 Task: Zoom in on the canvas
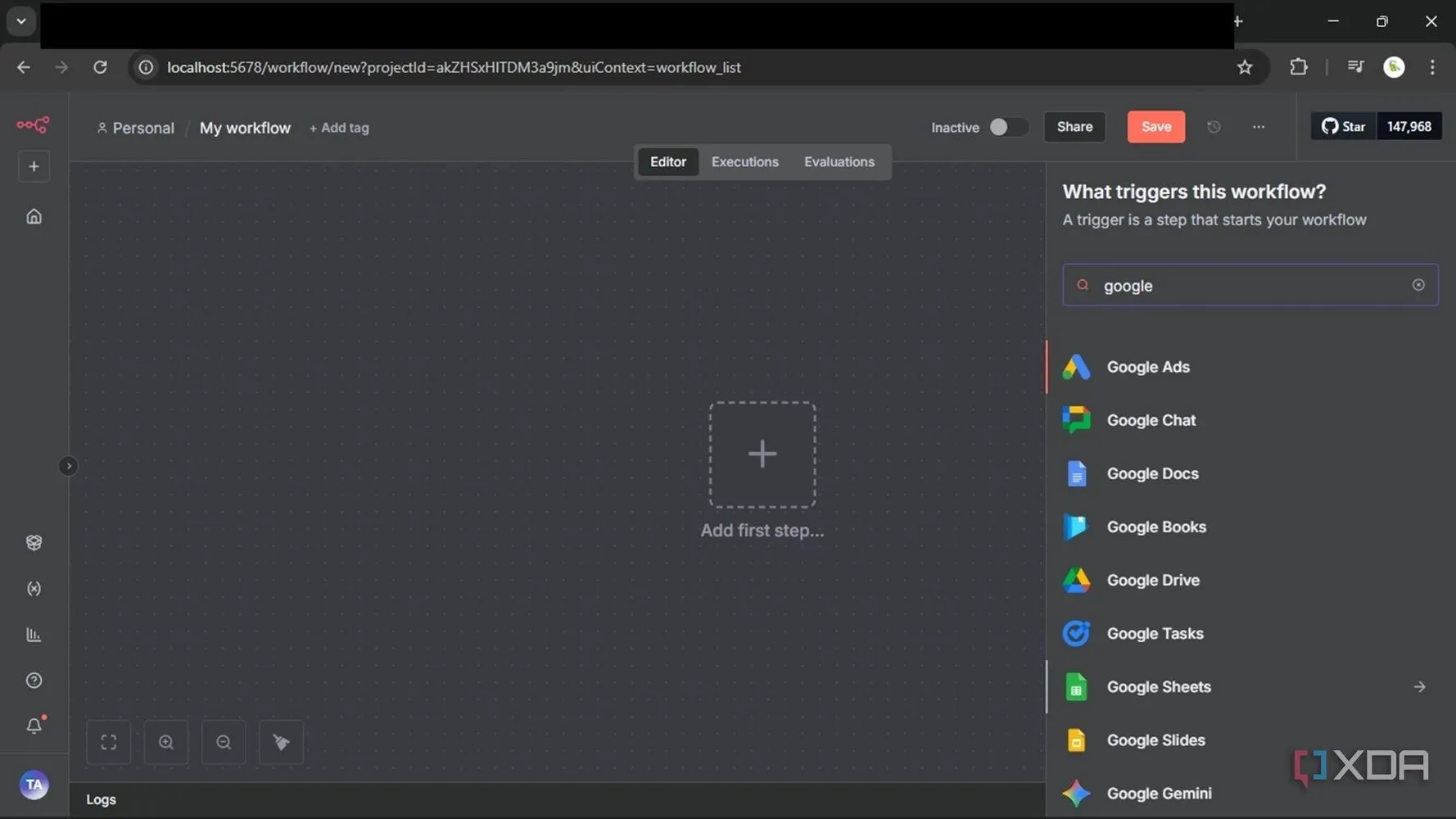pyautogui.click(x=166, y=742)
